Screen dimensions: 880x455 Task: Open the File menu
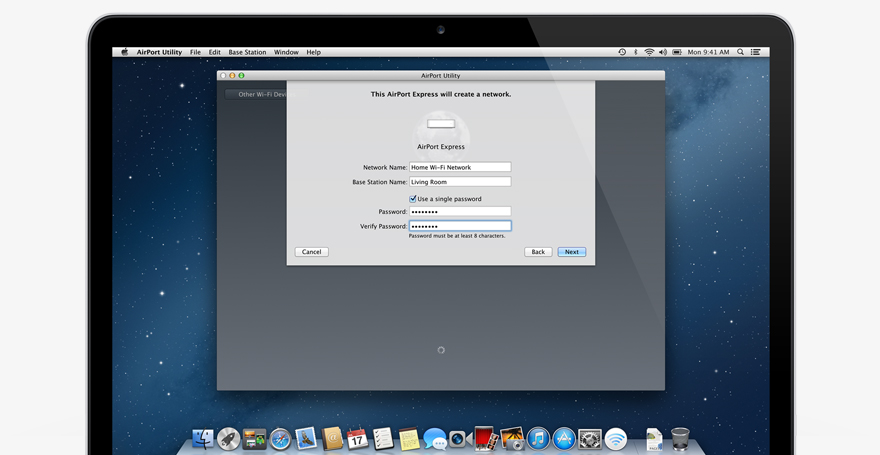(195, 52)
